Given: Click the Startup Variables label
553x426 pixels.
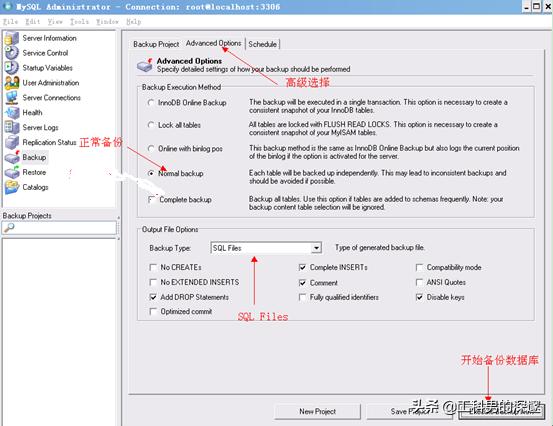Looking at the screenshot, I should (x=48, y=68).
